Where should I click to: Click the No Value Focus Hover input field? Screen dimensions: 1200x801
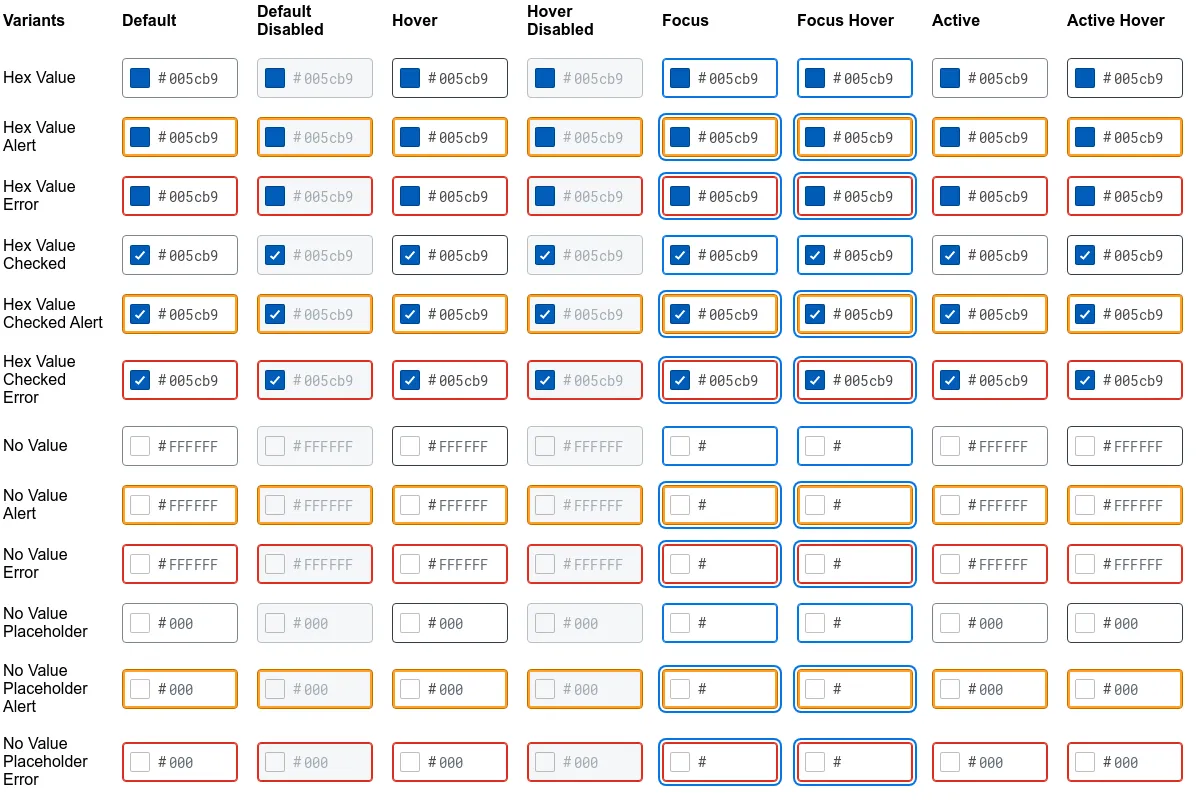(855, 446)
